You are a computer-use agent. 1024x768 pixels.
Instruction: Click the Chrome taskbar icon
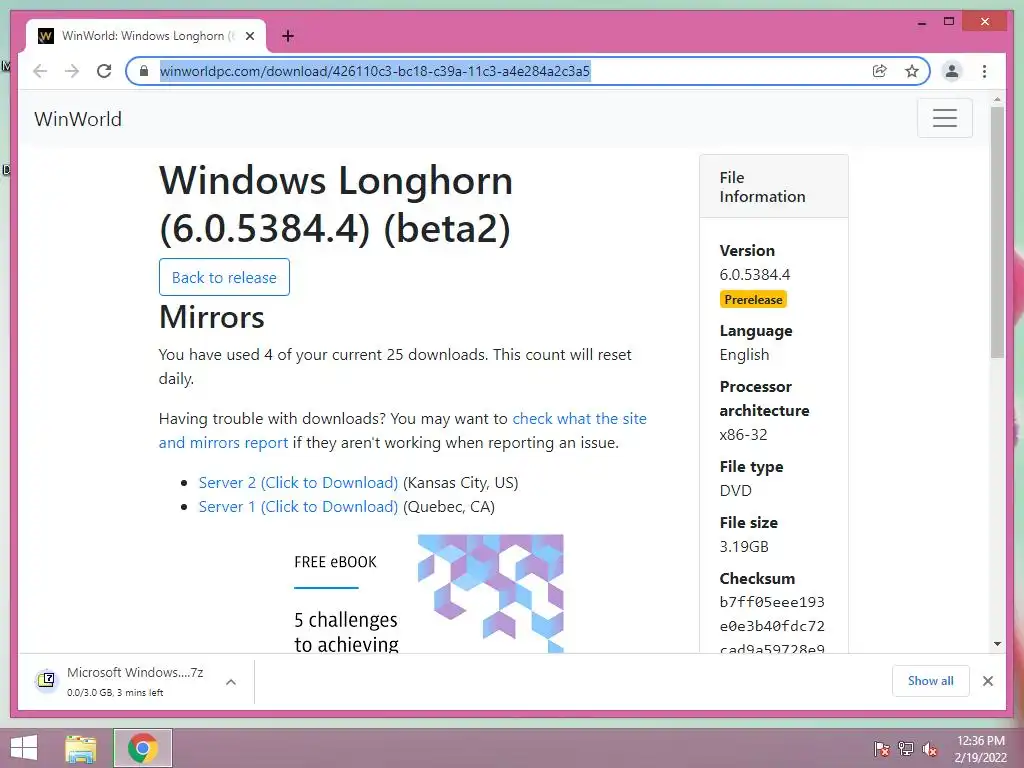143,748
